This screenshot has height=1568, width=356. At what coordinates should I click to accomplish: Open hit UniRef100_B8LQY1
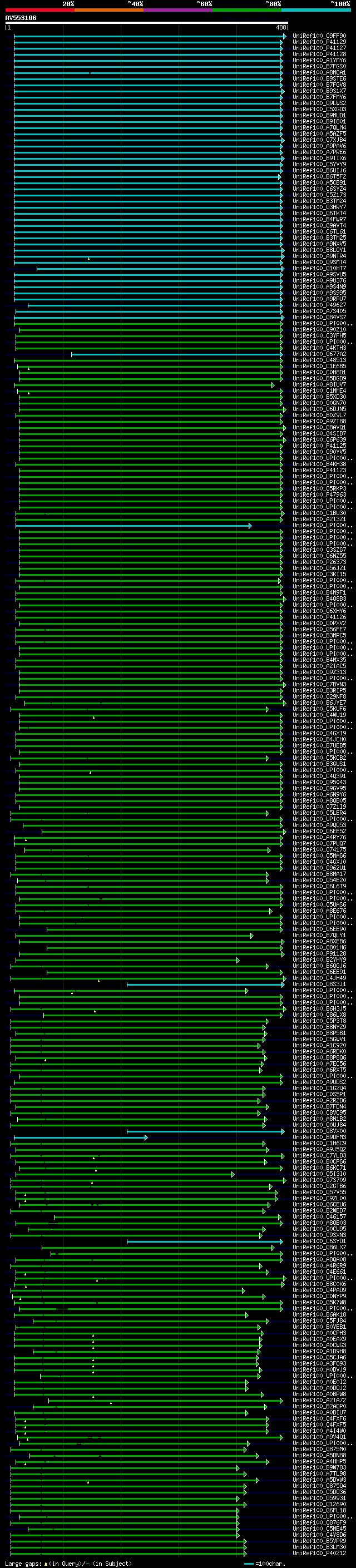pos(319,250)
